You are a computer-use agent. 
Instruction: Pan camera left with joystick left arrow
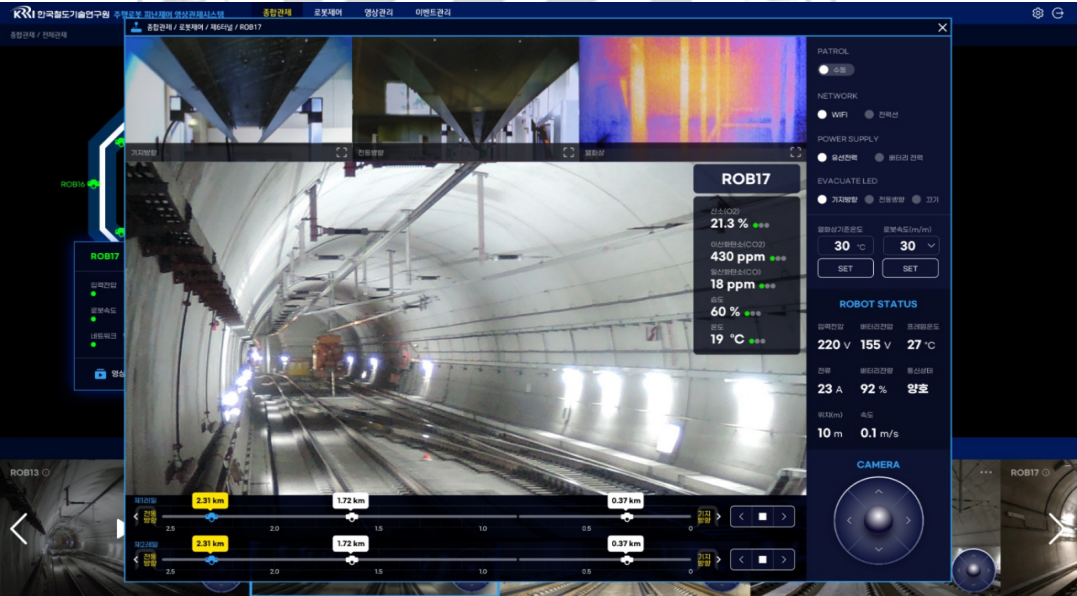point(850,520)
